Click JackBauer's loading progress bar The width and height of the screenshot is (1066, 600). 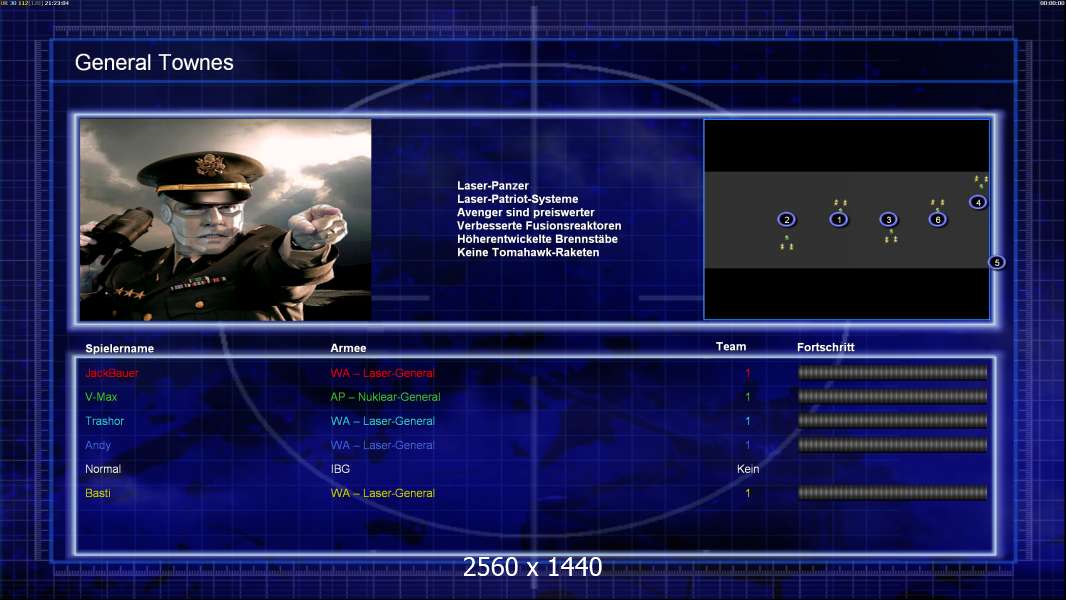tap(892, 372)
